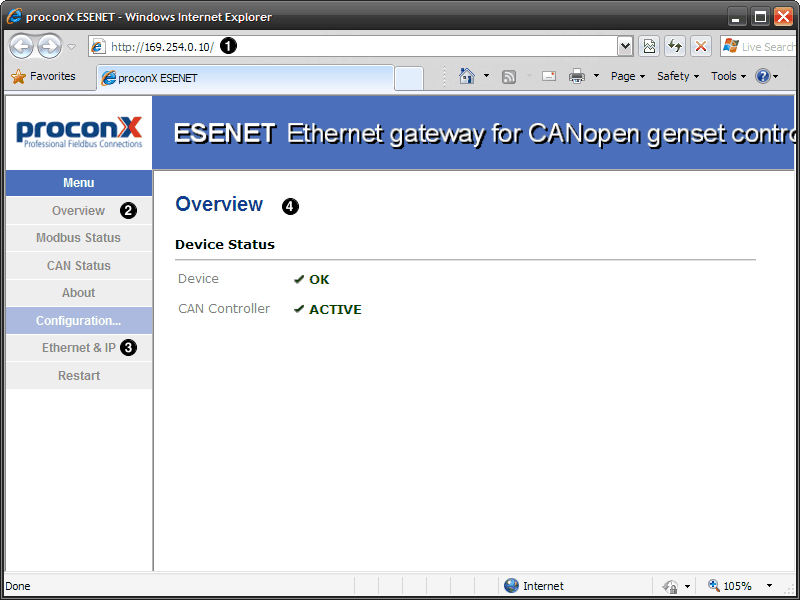Click the CAN Controller label
The height and width of the screenshot is (600, 800).
pyautogui.click(x=223, y=309)
